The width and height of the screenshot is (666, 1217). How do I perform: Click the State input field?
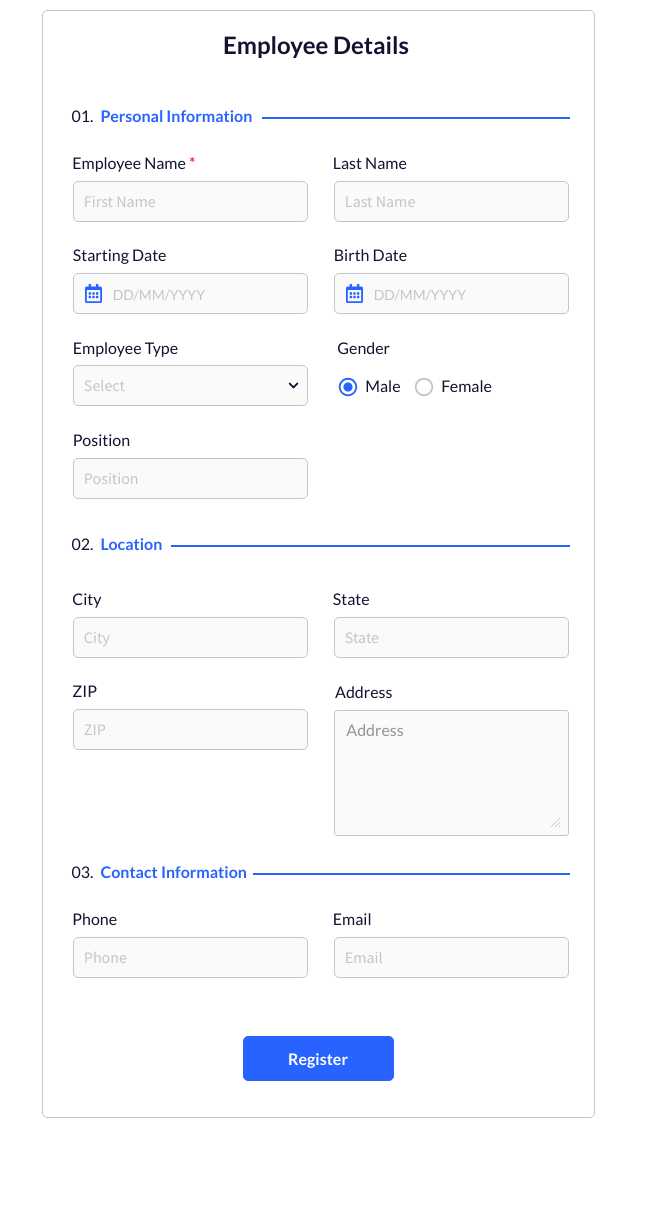[x=451, y=638]
